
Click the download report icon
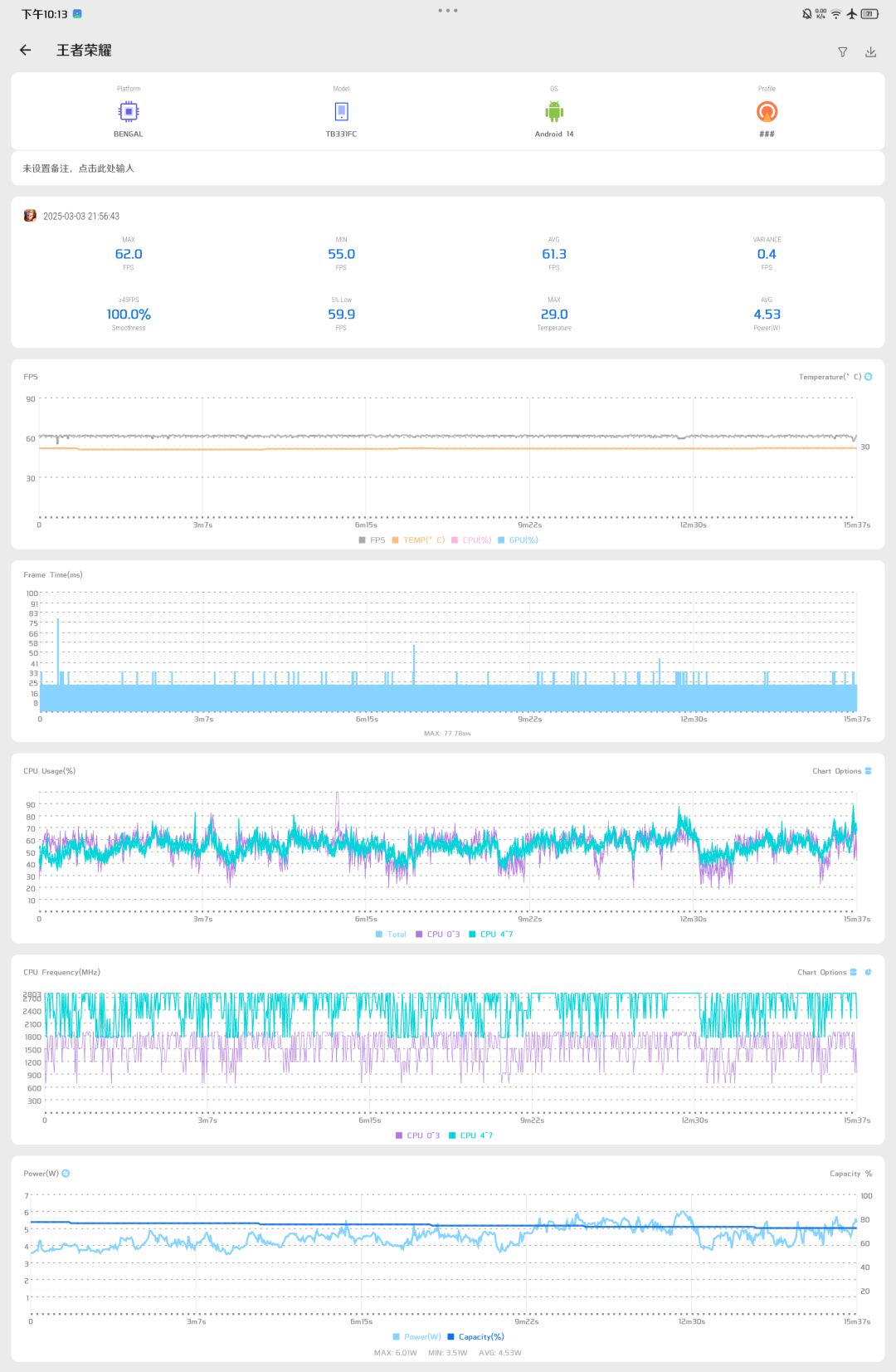tap(870, 52)
